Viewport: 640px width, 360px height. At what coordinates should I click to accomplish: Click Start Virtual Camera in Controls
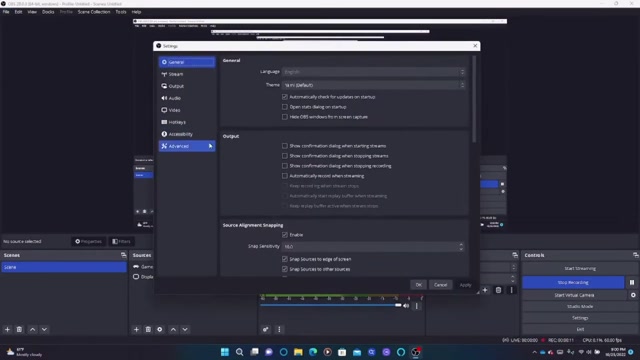click(x=574, y=295)
